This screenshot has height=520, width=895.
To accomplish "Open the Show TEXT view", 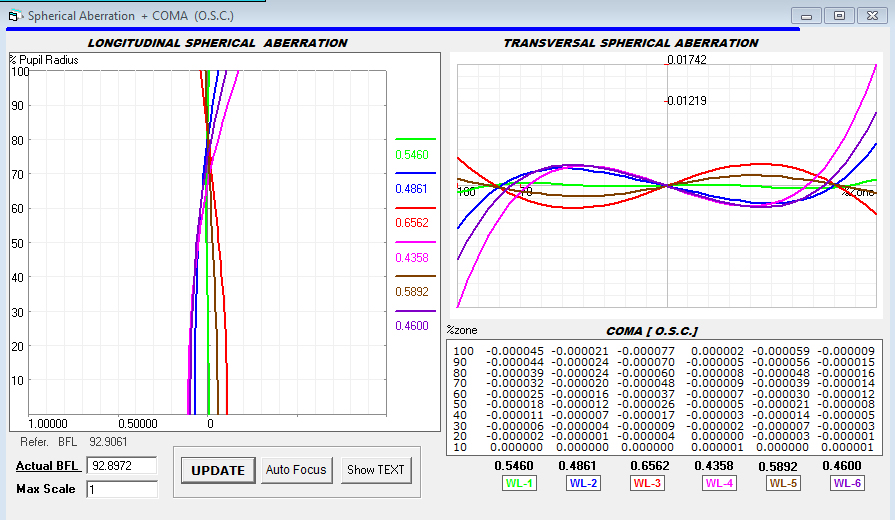I will [x=376, y=470].
